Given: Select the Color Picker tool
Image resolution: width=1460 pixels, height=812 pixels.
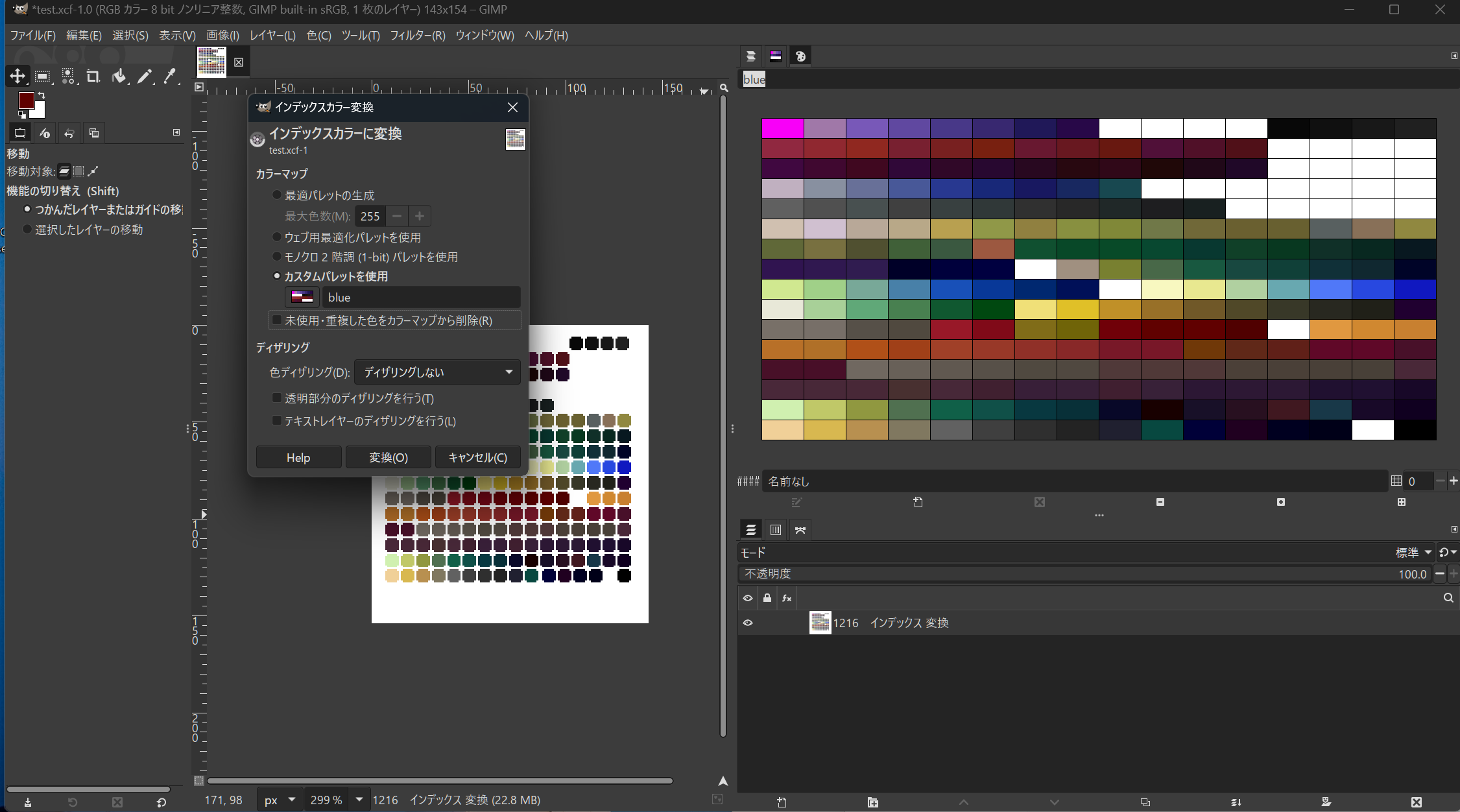Looking at the screenshot, I should (169, 77).
